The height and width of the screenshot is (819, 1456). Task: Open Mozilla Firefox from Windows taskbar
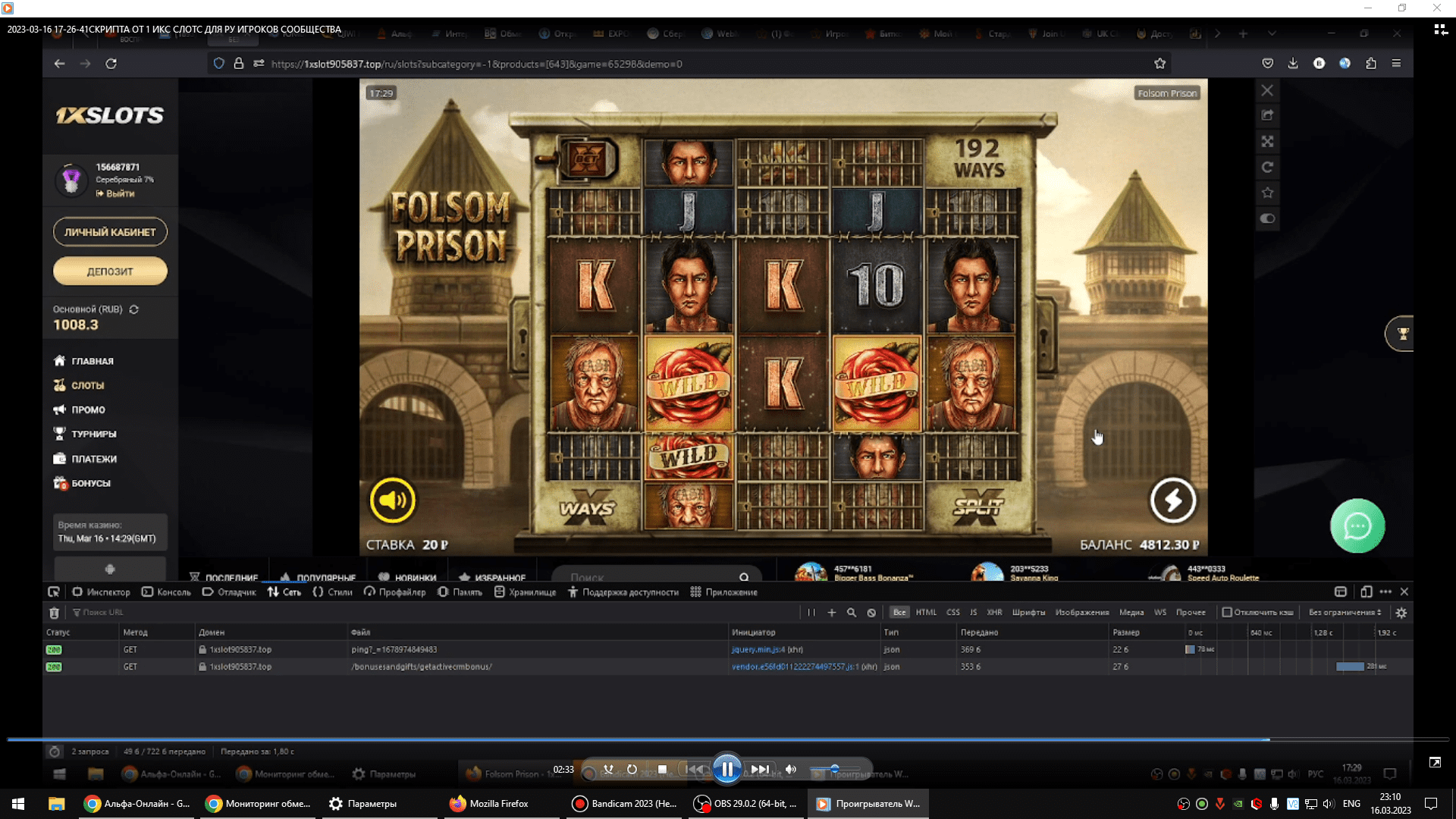point(489,804)
